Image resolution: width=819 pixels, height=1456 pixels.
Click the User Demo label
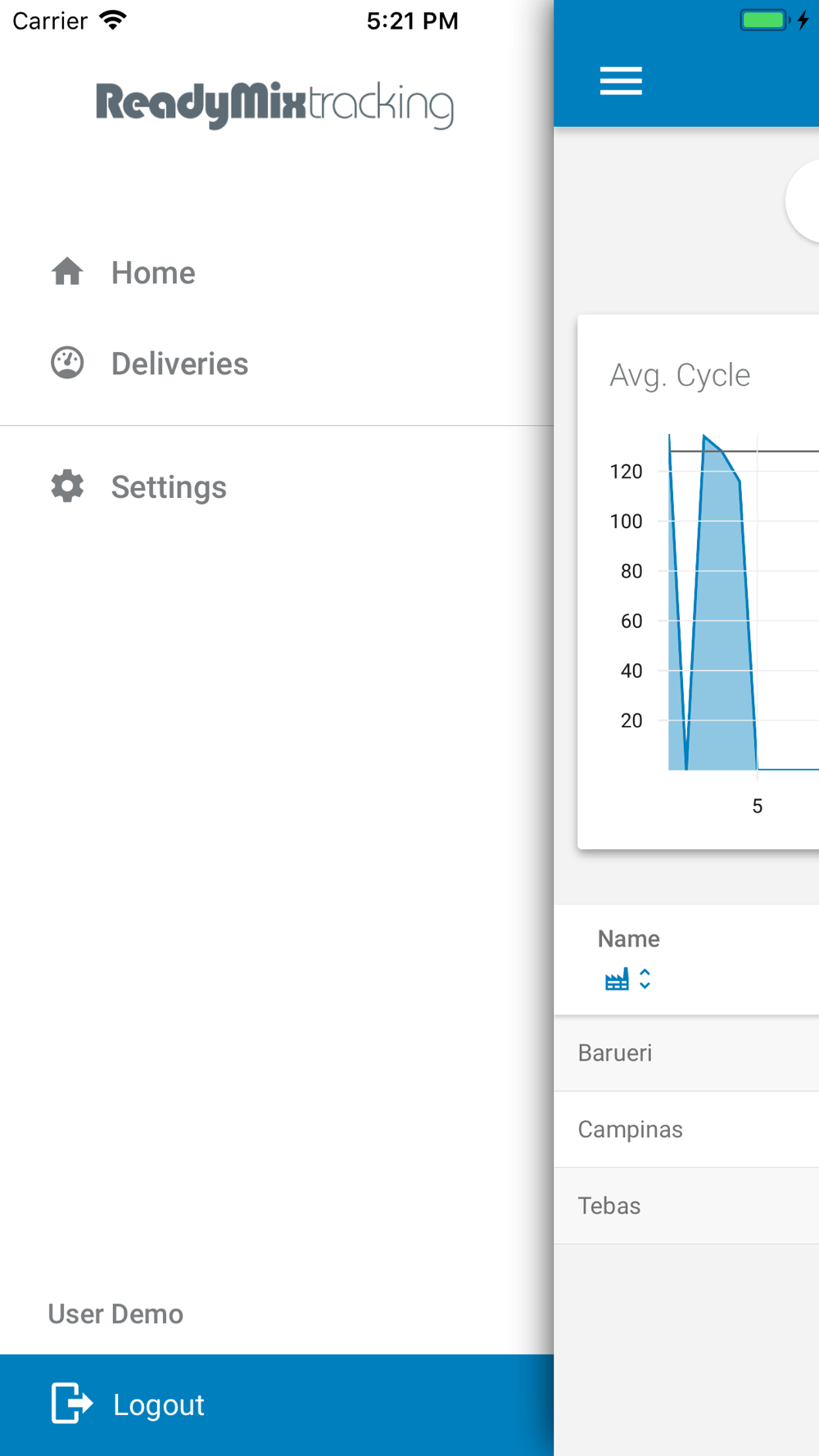[115, 1314]
